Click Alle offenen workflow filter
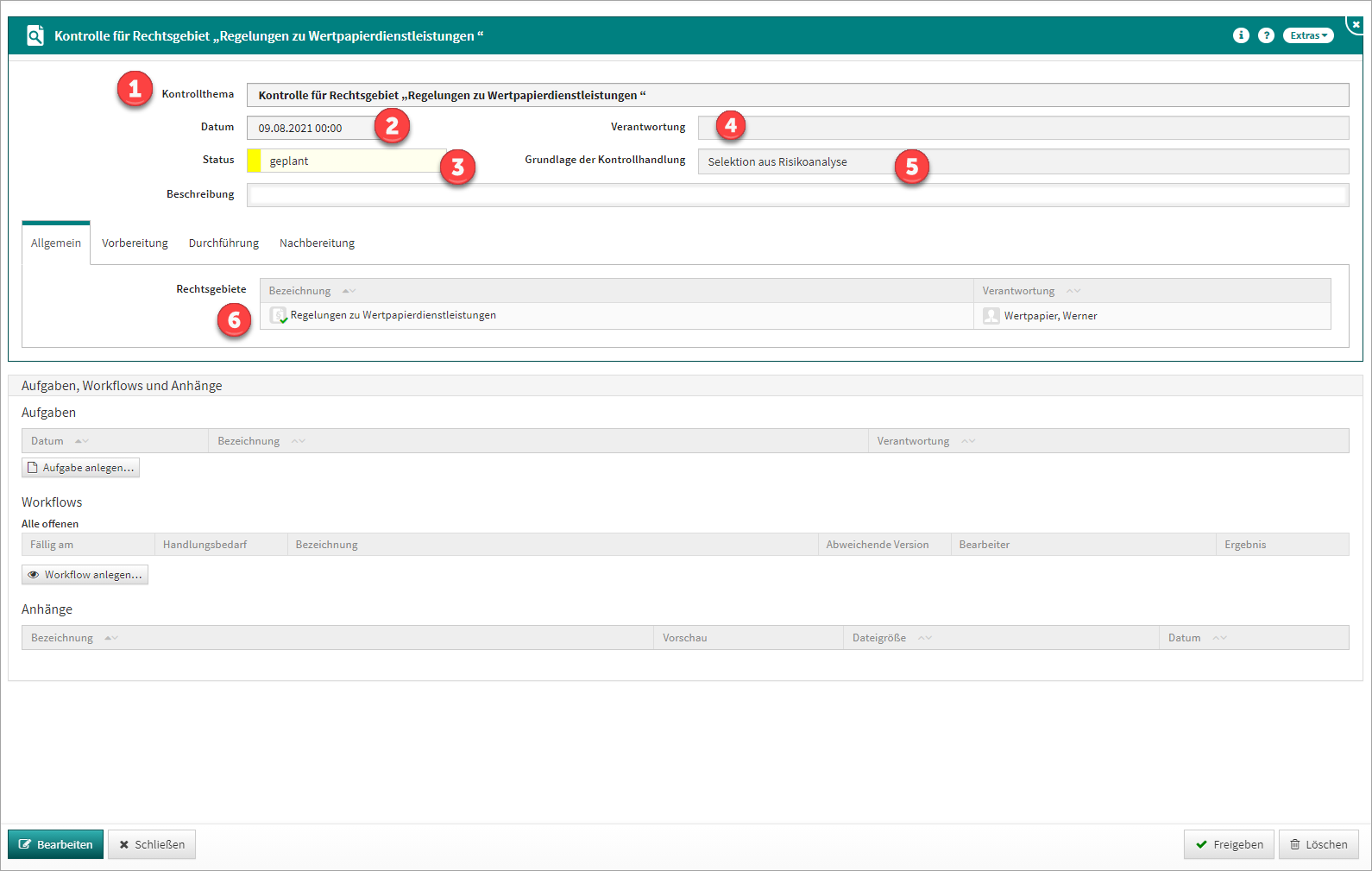Viewport: 1372px width, 871px height. [x=50, y=524]
